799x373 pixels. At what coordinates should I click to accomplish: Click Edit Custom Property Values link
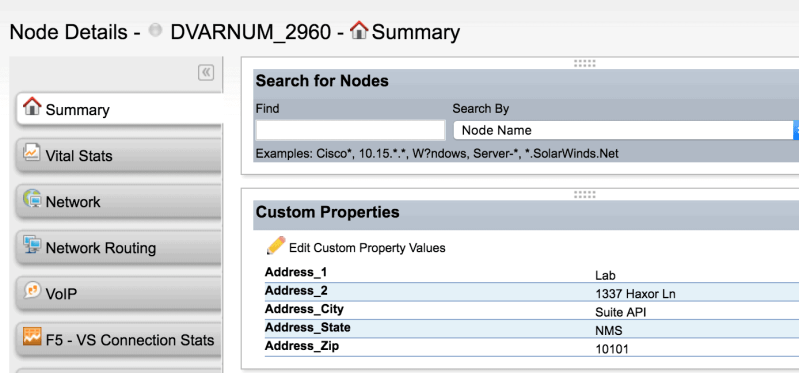pos(367,248)
